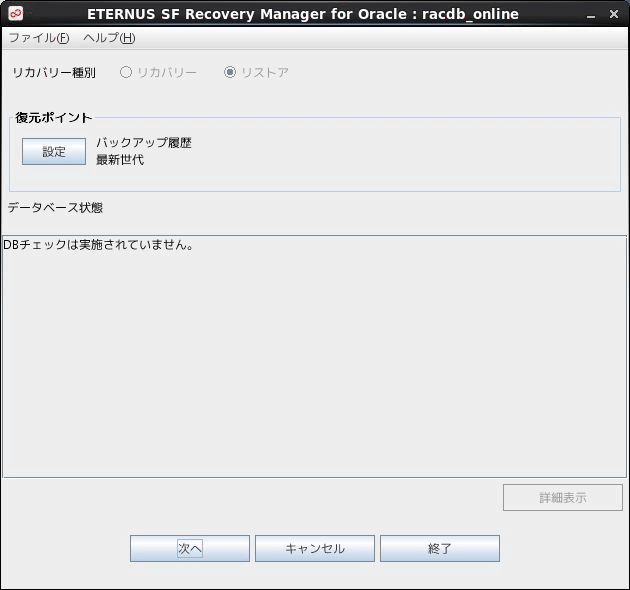
Task: Click the DBチェックは実施されていません。 message text
Action: (98, 244)
